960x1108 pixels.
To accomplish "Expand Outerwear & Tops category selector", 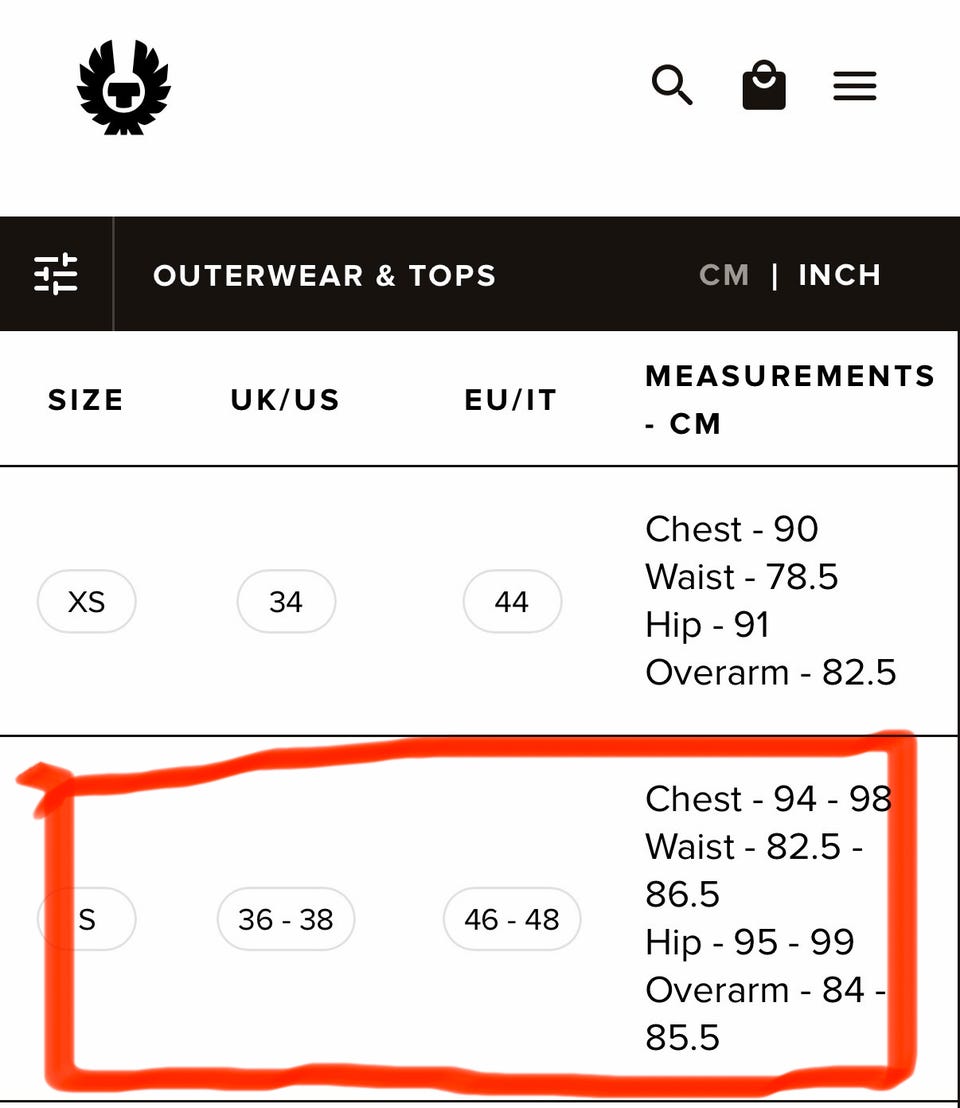I will point(324,275).
